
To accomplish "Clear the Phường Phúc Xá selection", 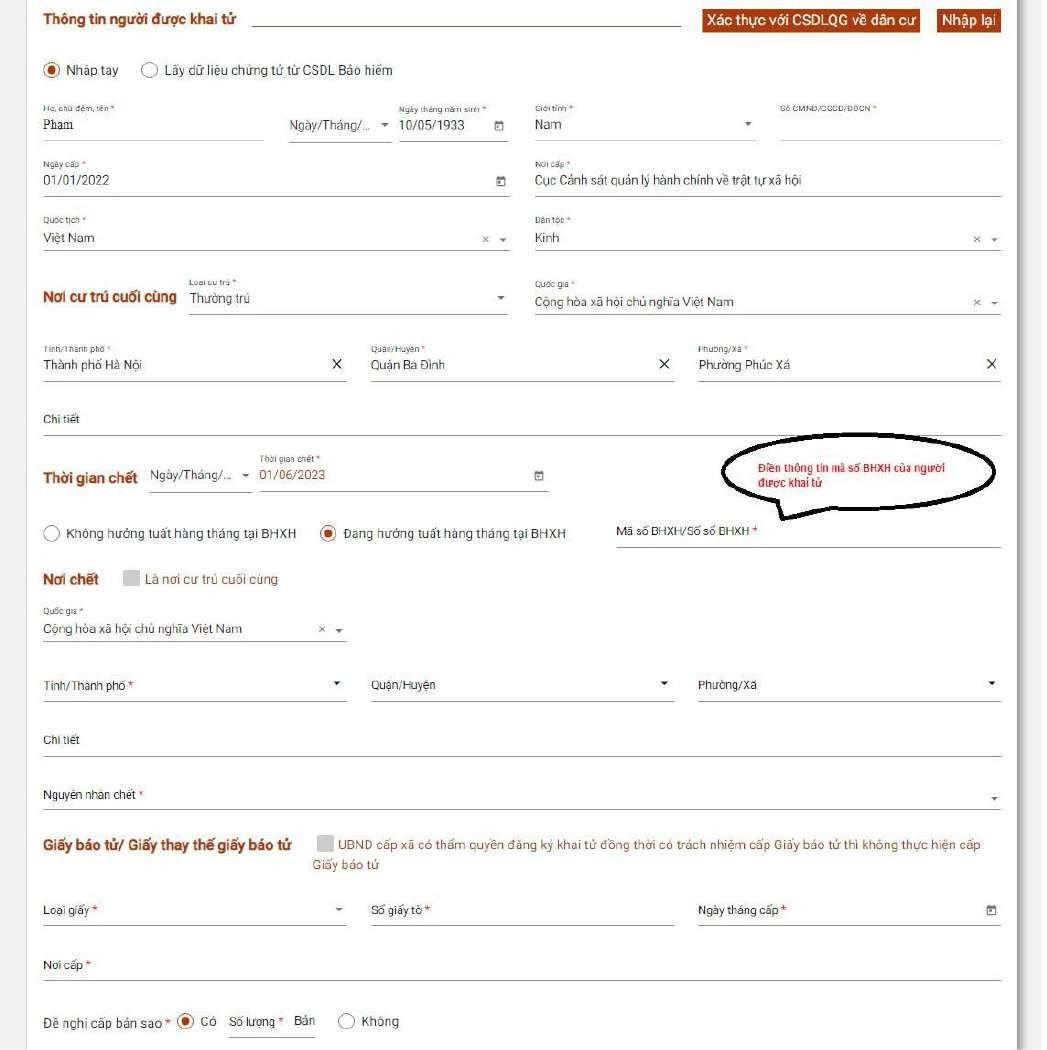I will (991, 365).
